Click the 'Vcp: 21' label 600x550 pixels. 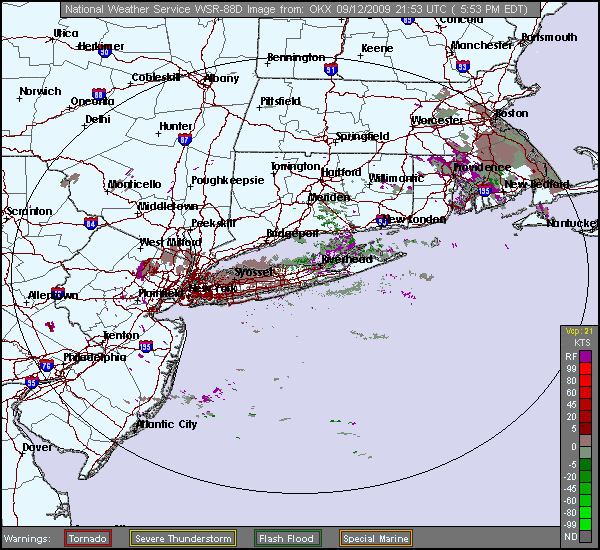[x=580, y=331]
